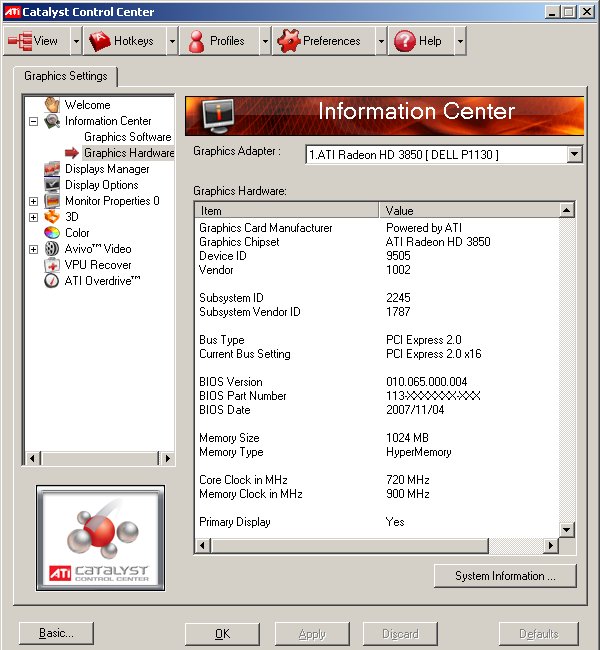The image size is (600, 650).
Task: Click the ATI Overdrive gauge icon
Action: 52,281
